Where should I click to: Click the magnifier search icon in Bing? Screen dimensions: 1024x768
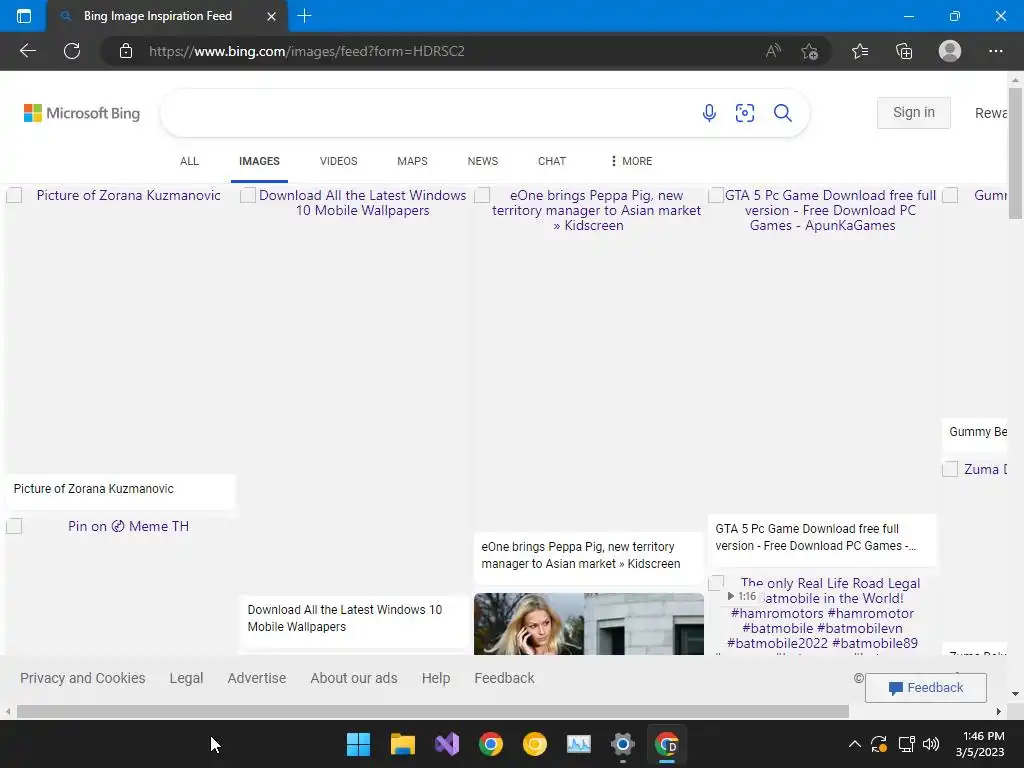tap(782, 113)
